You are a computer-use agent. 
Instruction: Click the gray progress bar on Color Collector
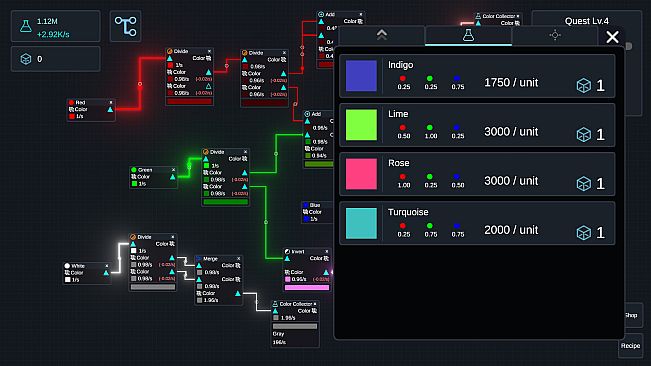coord(295,326)
